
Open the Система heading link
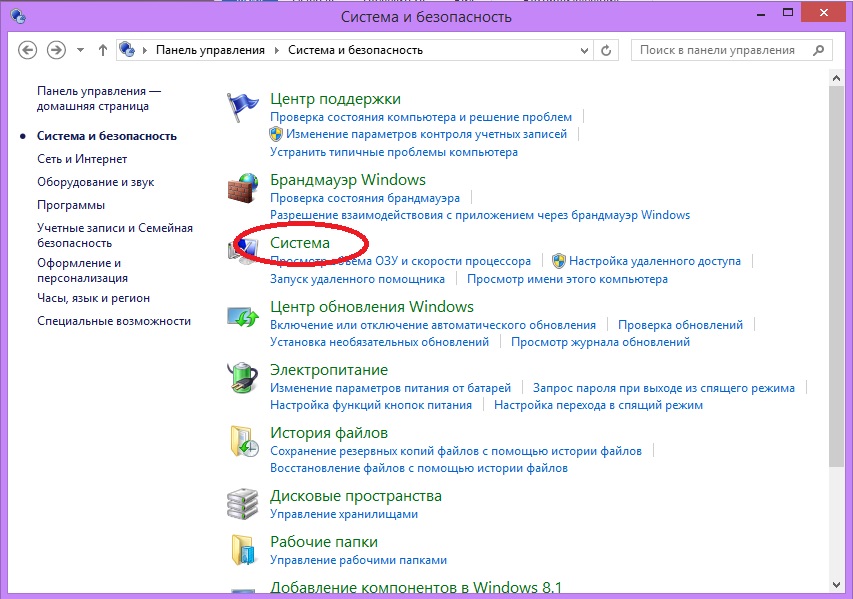pos(300,243)
